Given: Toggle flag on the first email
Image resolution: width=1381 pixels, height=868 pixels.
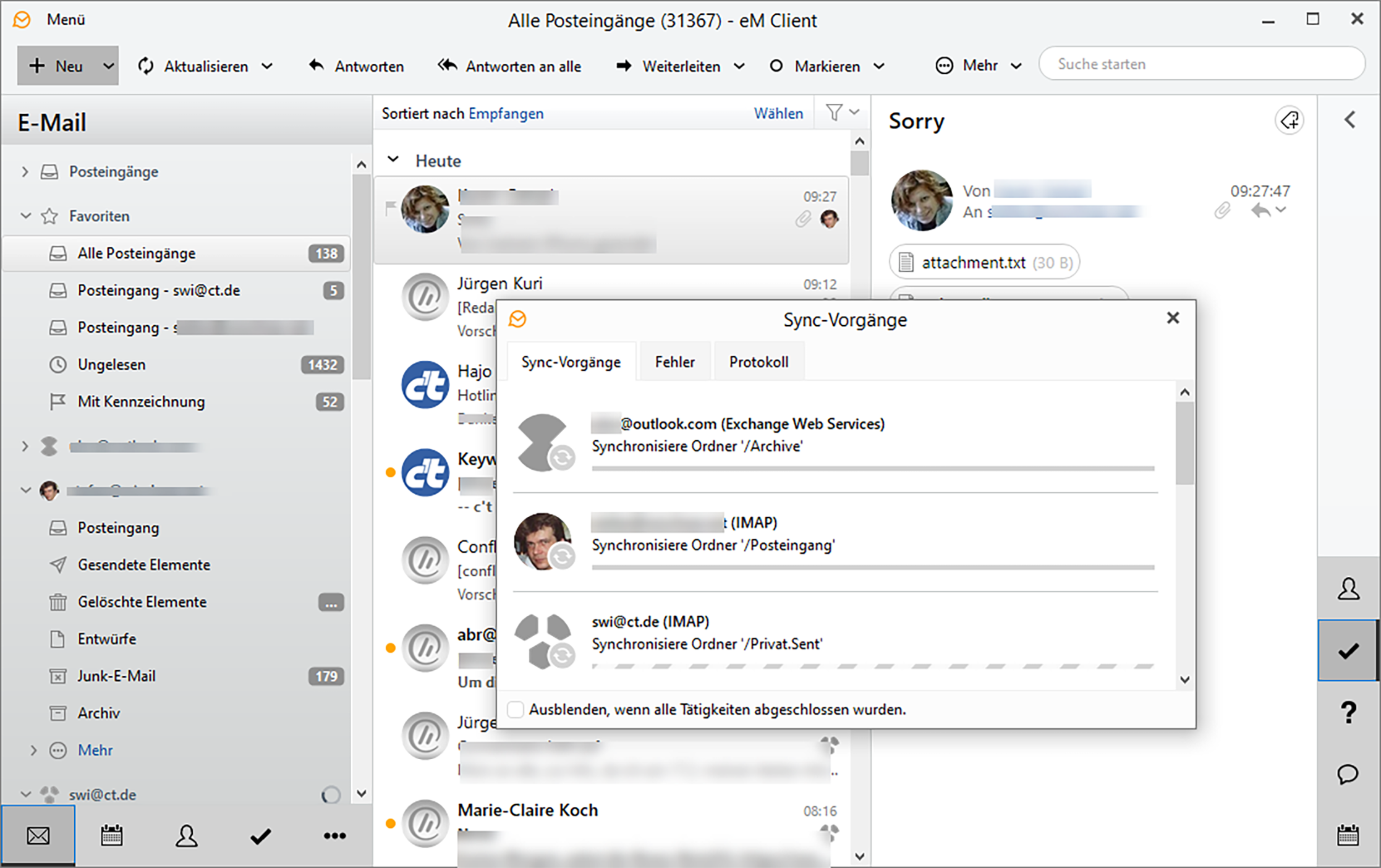Looking at the screenshot, I should [x=390, y=208].
